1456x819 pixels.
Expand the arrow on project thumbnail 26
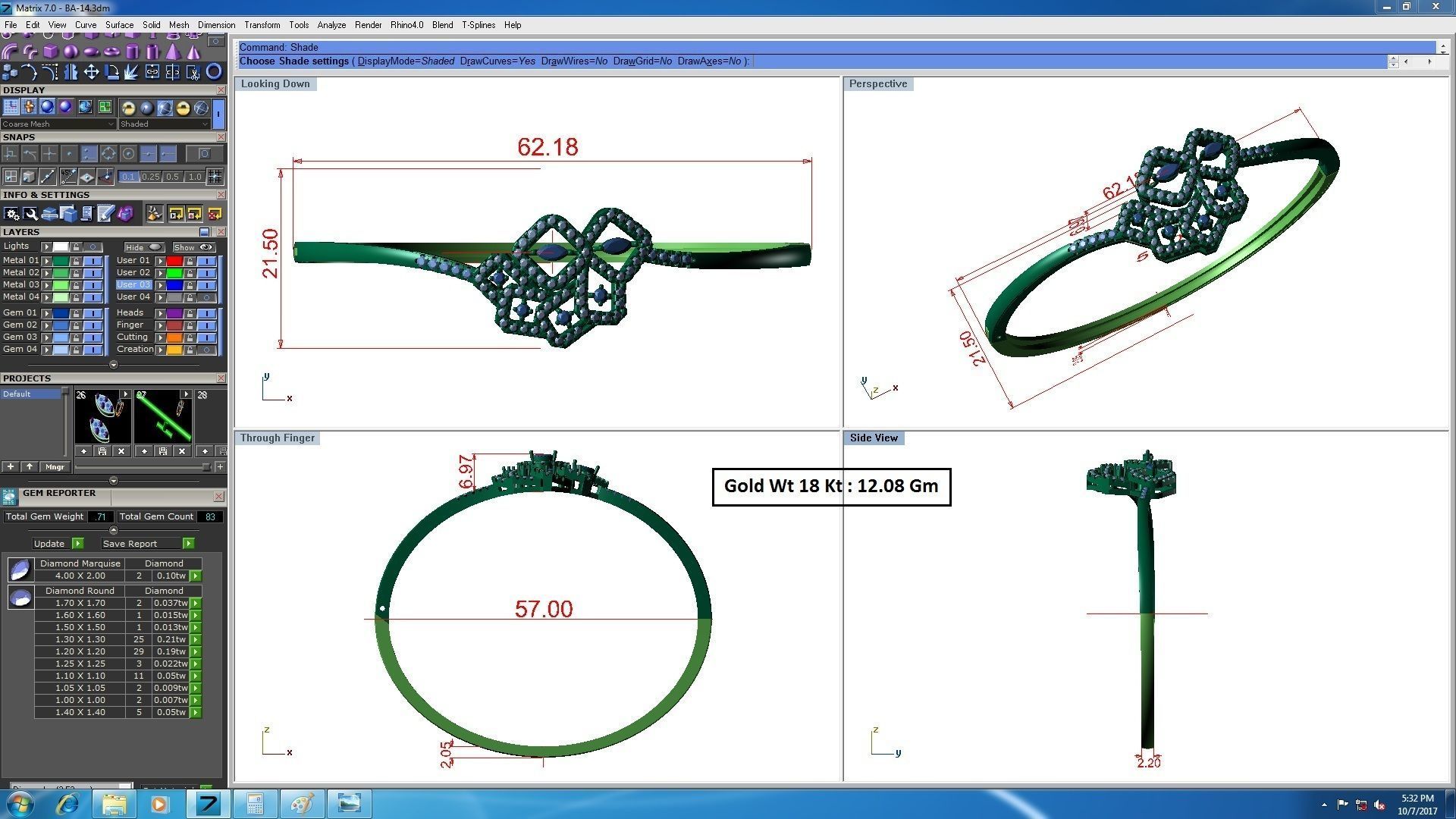coord(125,394)
